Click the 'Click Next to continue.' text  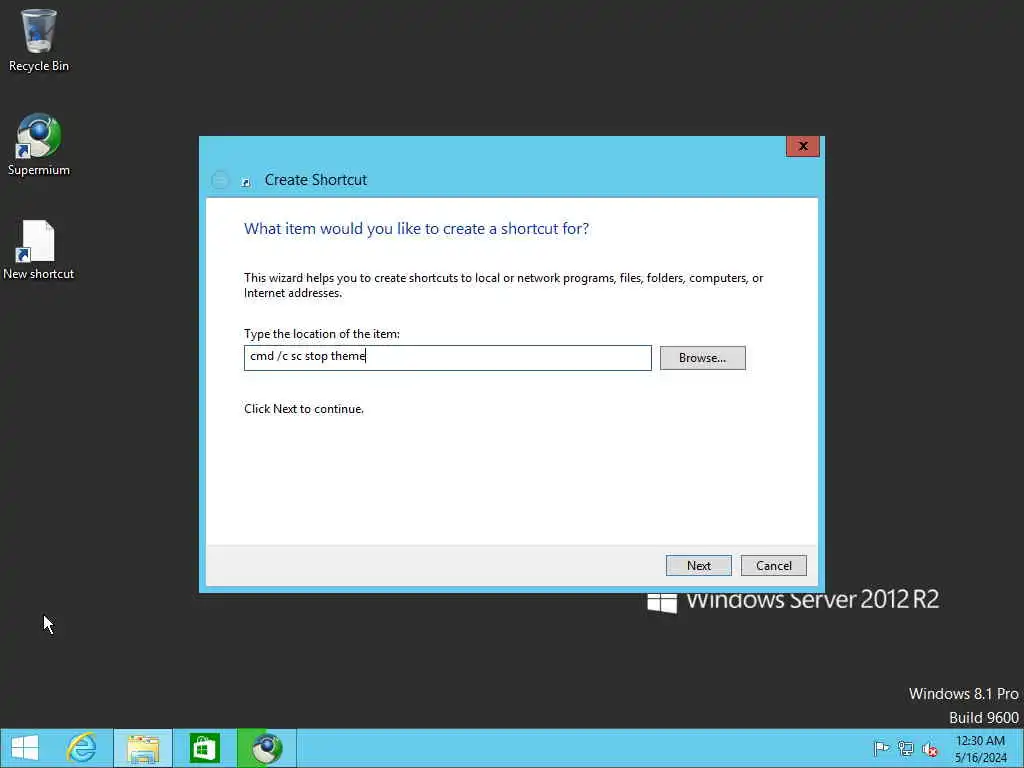(x=304, y=409)
